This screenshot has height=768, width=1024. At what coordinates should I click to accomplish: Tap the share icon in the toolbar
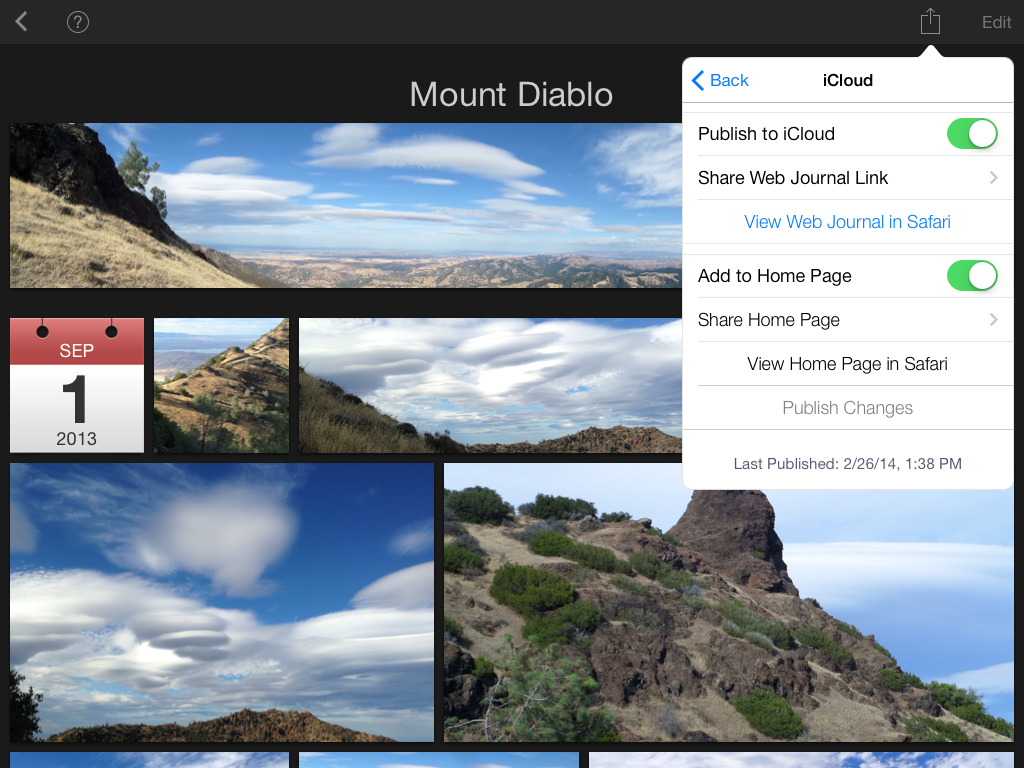[930, 22]
